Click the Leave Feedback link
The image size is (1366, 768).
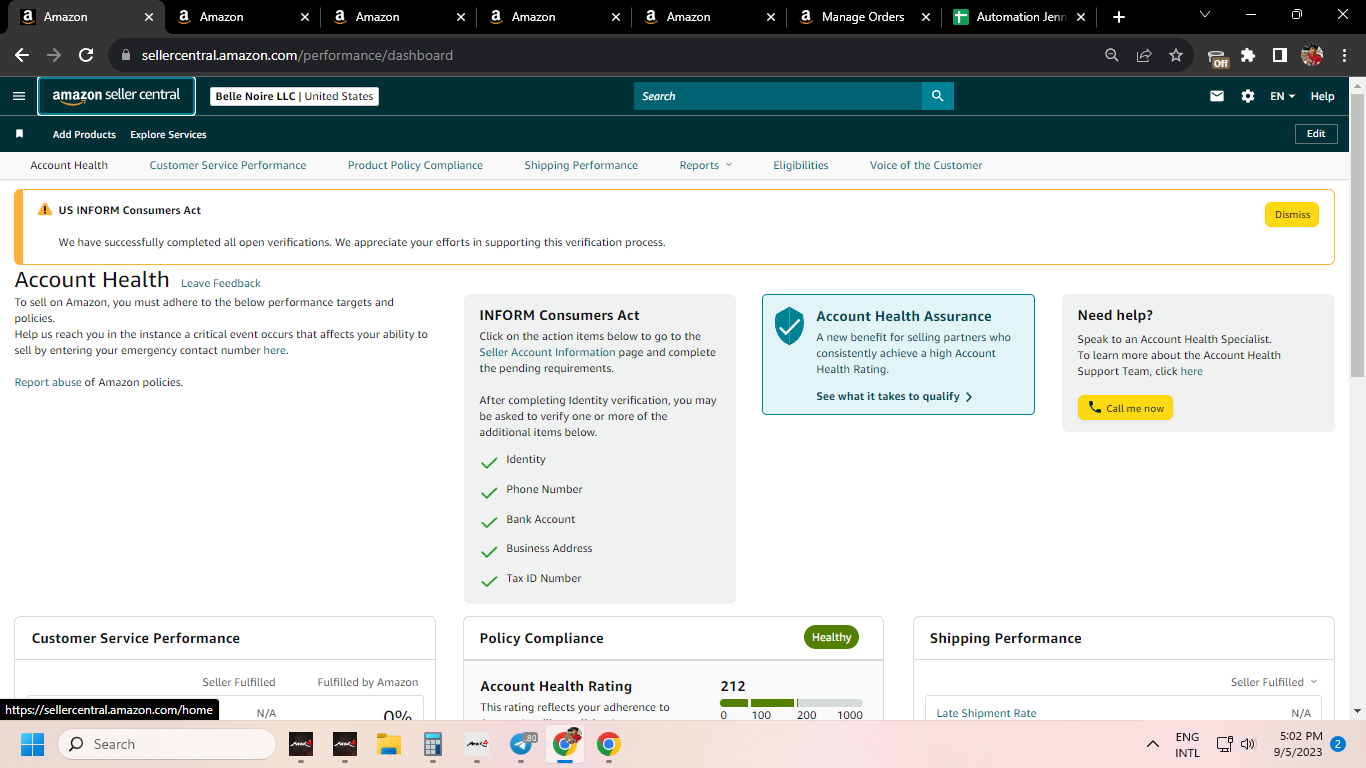click(x=221, y=283)
